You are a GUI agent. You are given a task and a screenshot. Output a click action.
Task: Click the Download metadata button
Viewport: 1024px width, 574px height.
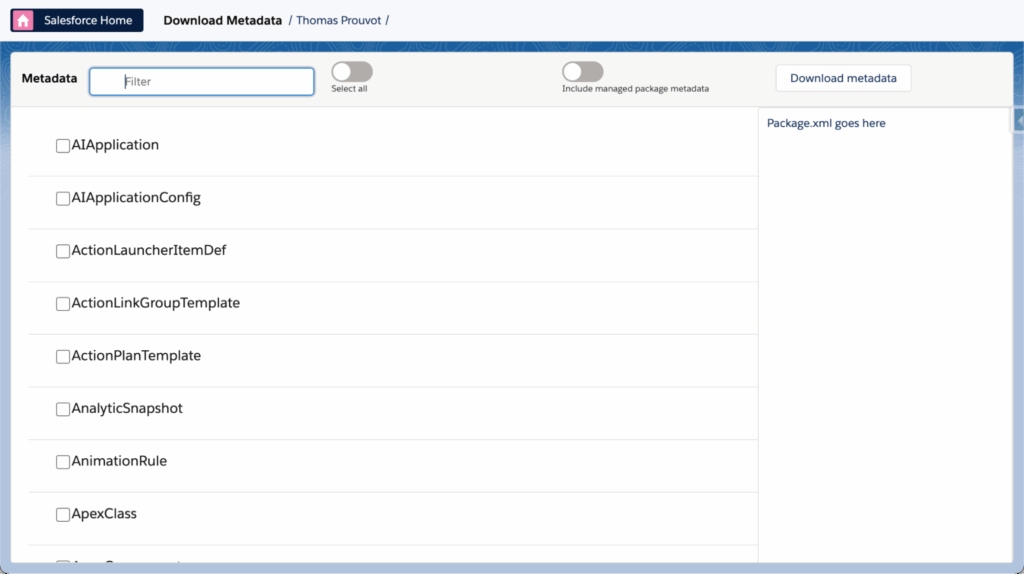tap(843, 78)
